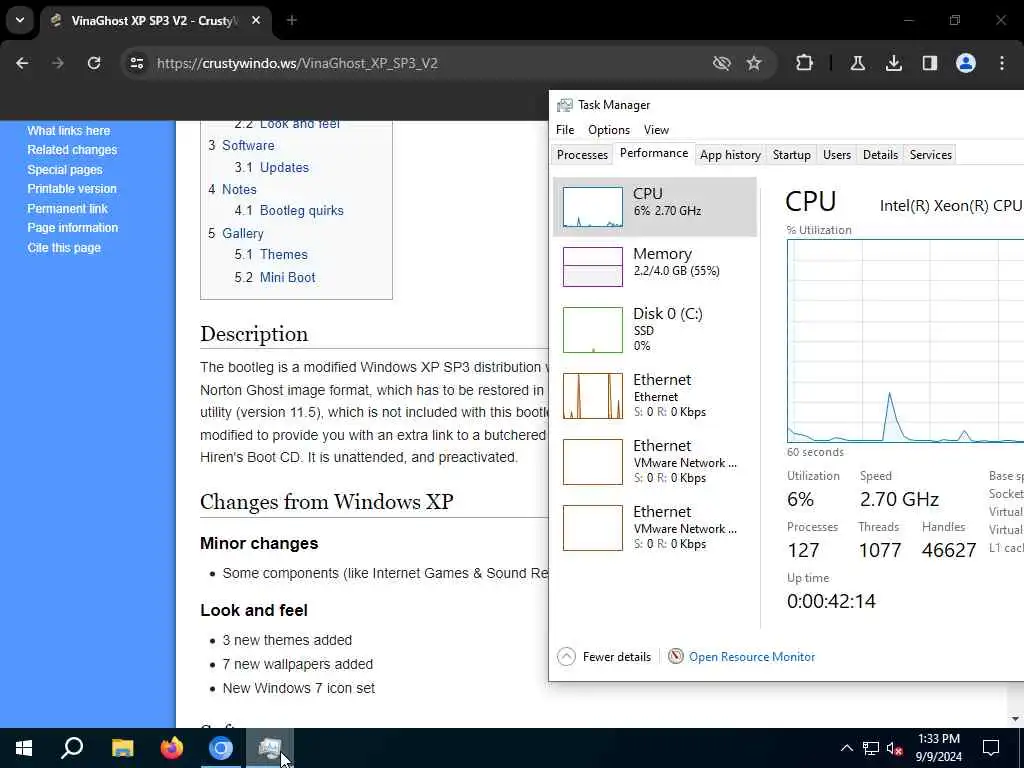This screenshot has width=1024, height=768.
Task: Reload the page with the refresh icon
Action: coord(94,63)
